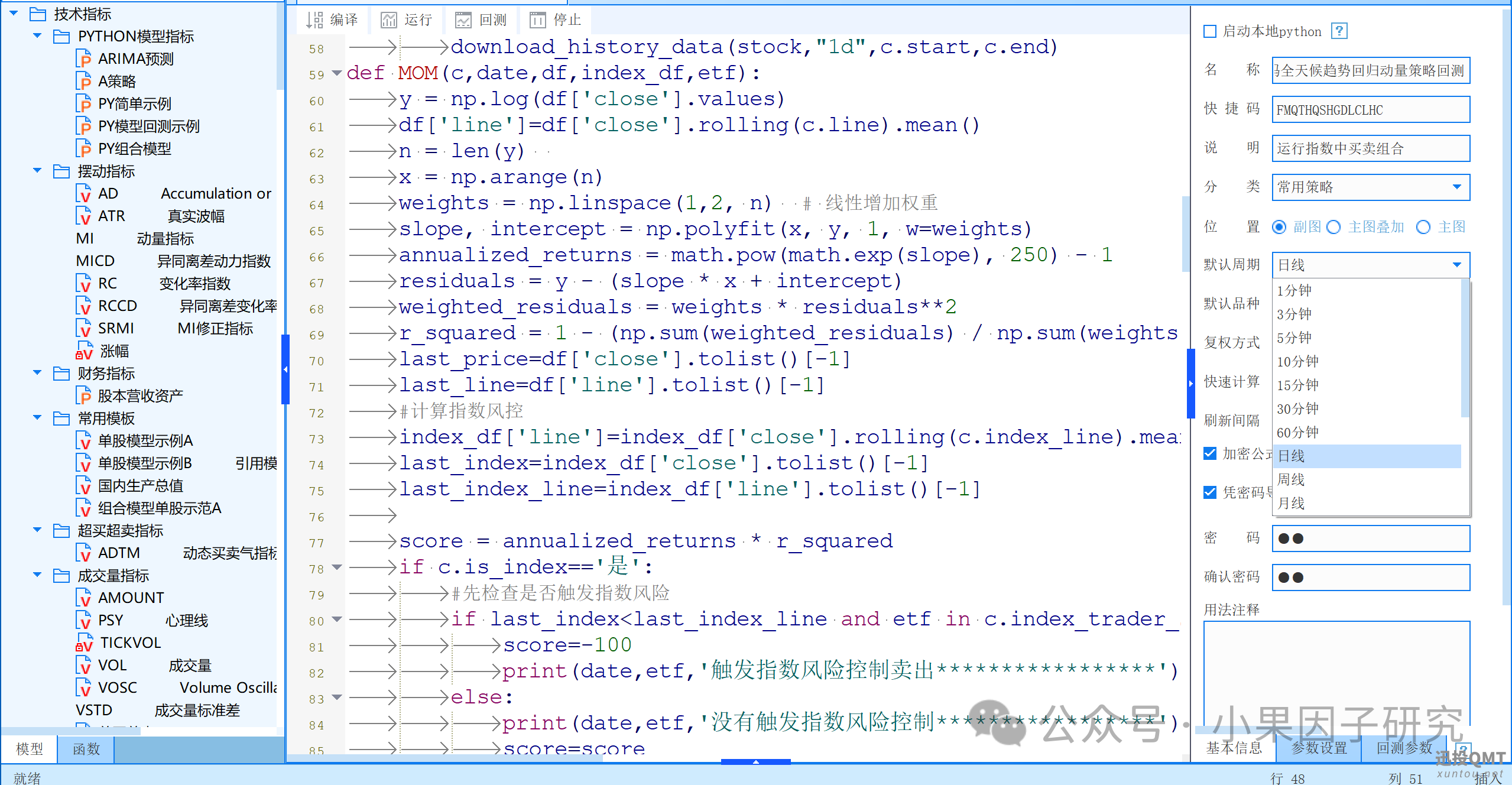
Task: Switch to the 回测参数 tab
Action: point(1404,748)
